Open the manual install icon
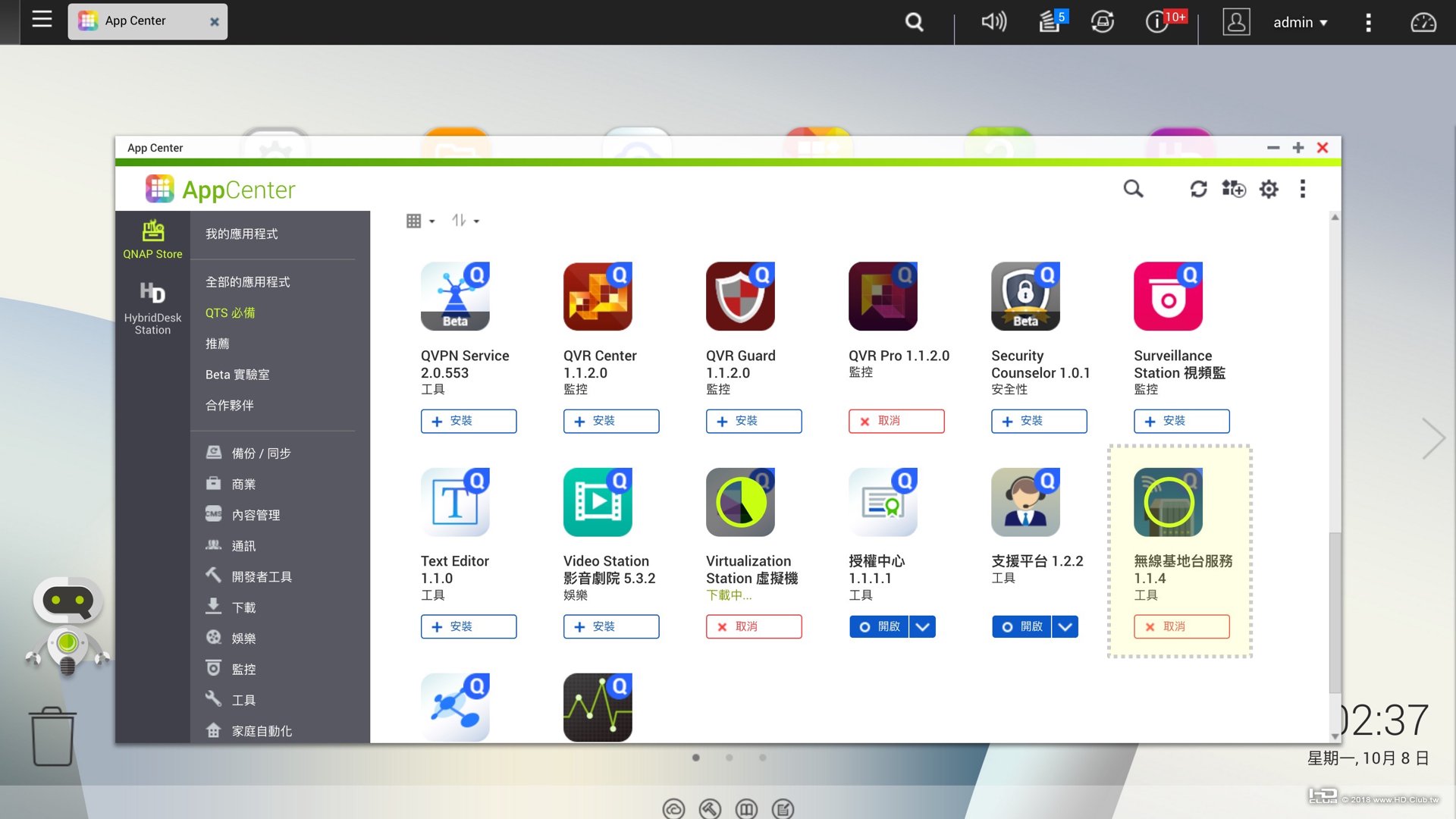Screen dimensions: 1456x819 pos(1234,189)
